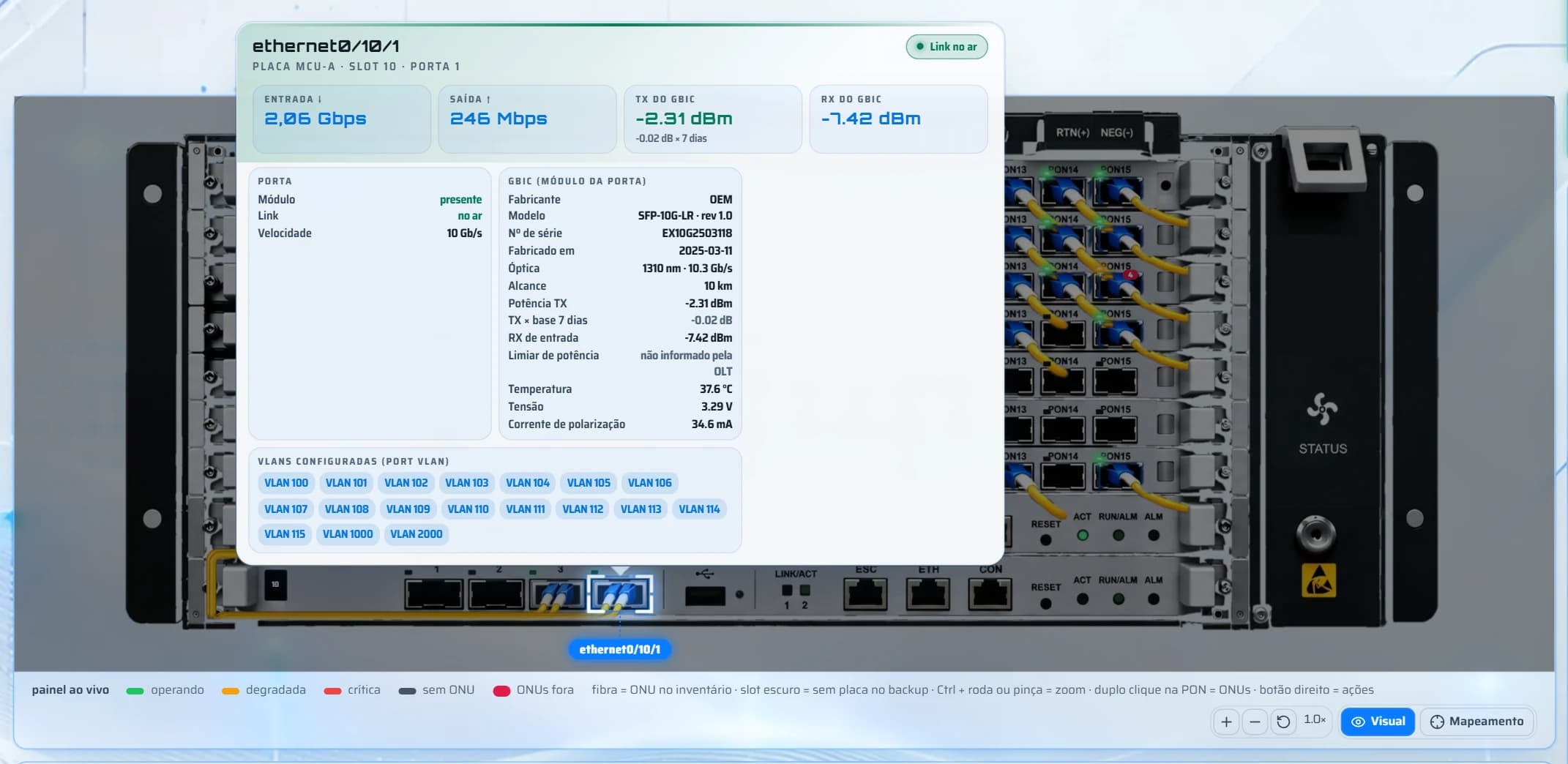
Task: Select the VLAN 114 chip
Action: coord(700,509)
